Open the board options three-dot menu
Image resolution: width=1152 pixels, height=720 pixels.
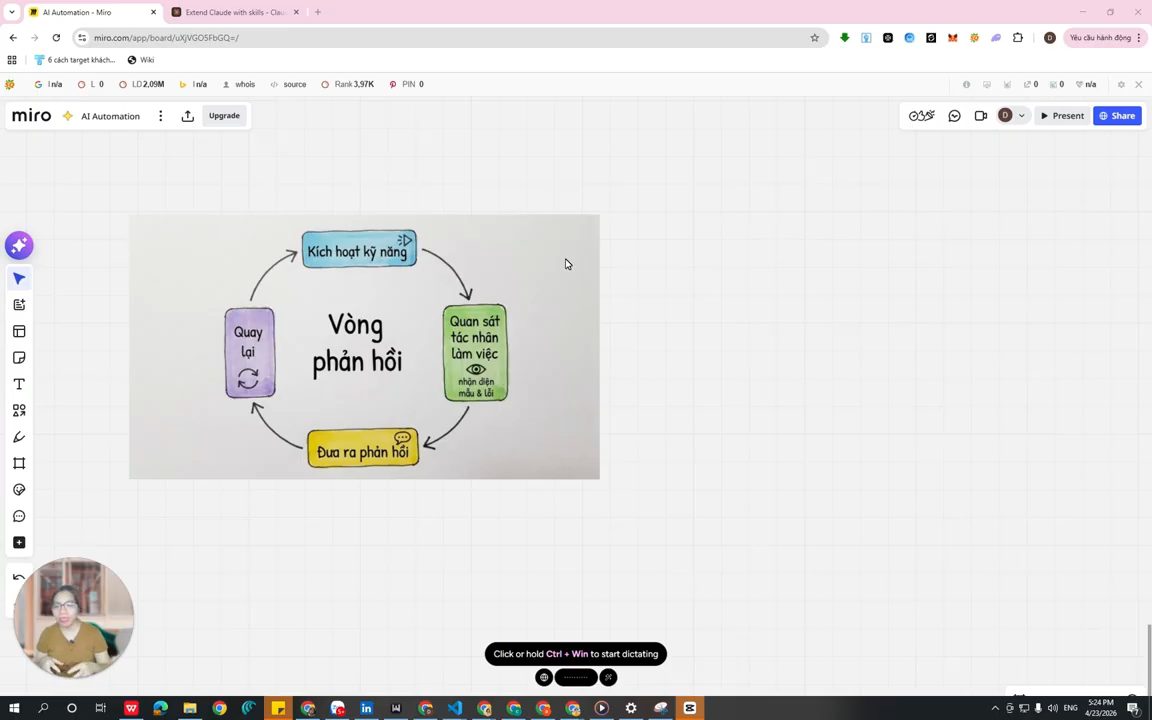click(x=160, y=116)
